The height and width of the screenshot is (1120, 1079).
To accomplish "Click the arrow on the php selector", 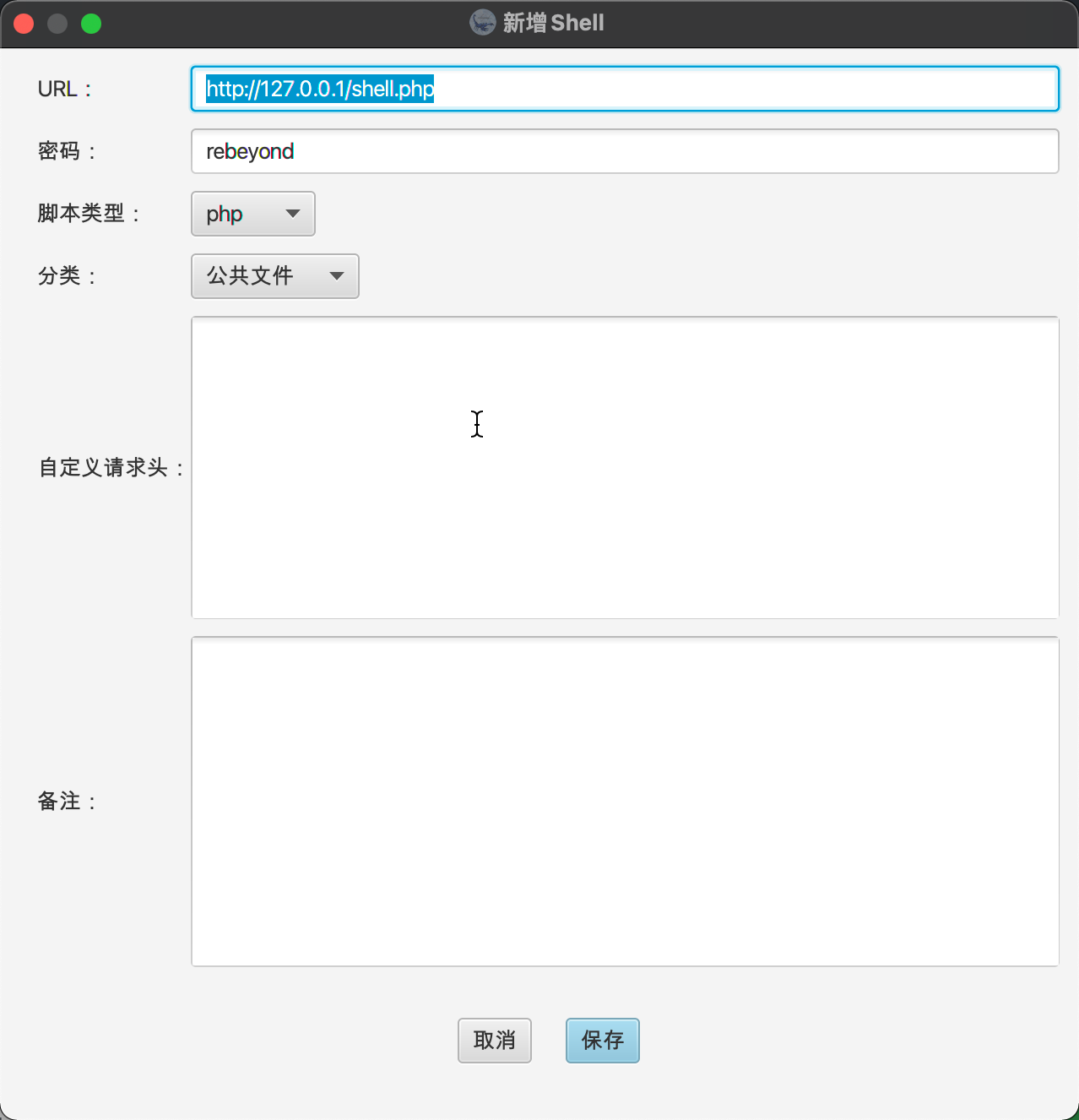I will point(291,214).
